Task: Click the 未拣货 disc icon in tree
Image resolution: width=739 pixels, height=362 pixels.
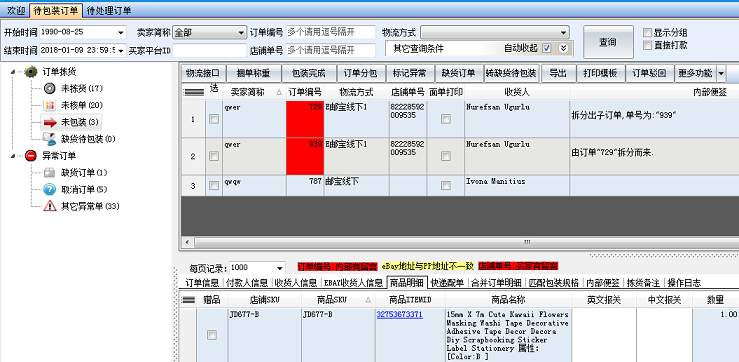Action: click(49, 88)
